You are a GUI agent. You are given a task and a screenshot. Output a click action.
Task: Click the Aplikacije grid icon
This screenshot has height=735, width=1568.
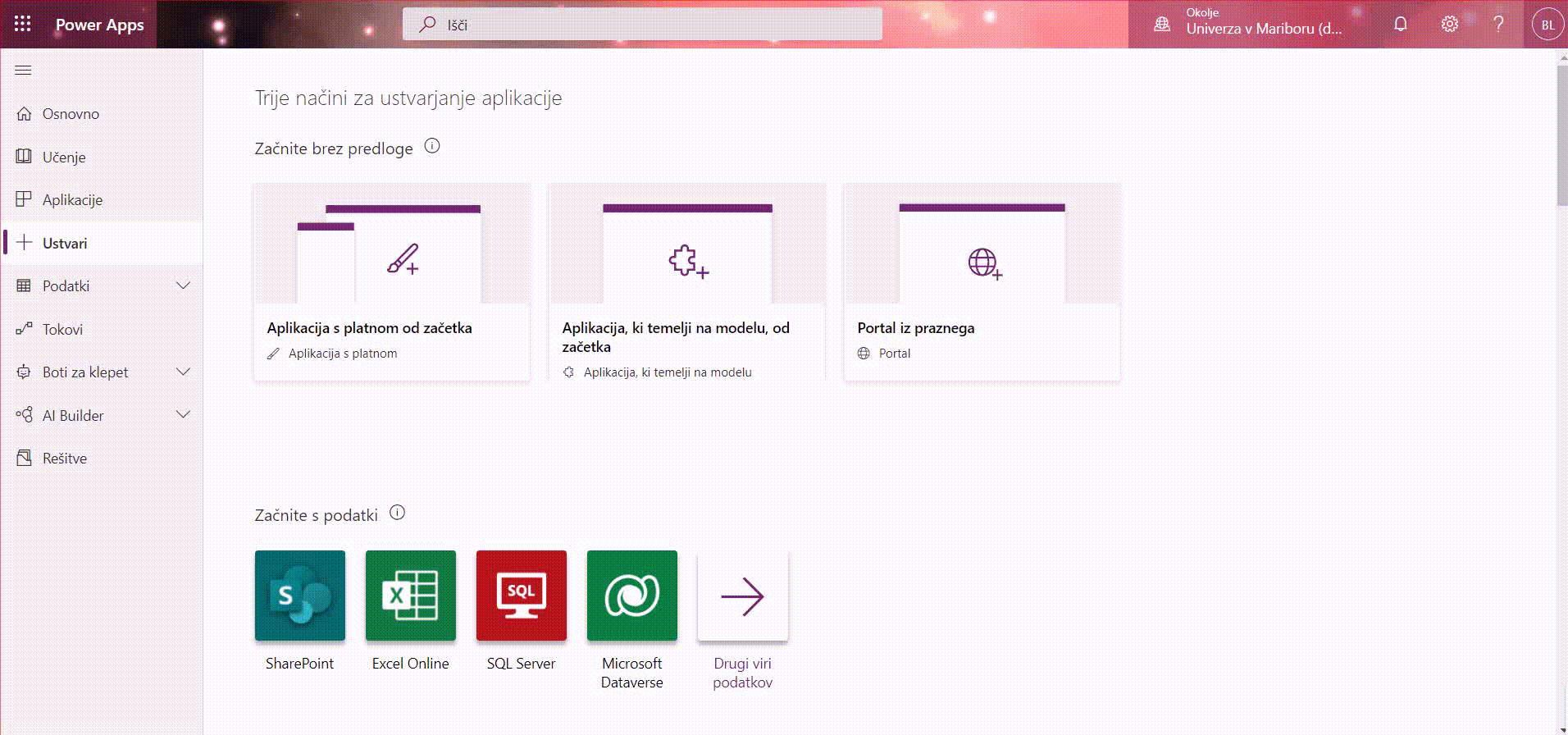pos(24,199)
